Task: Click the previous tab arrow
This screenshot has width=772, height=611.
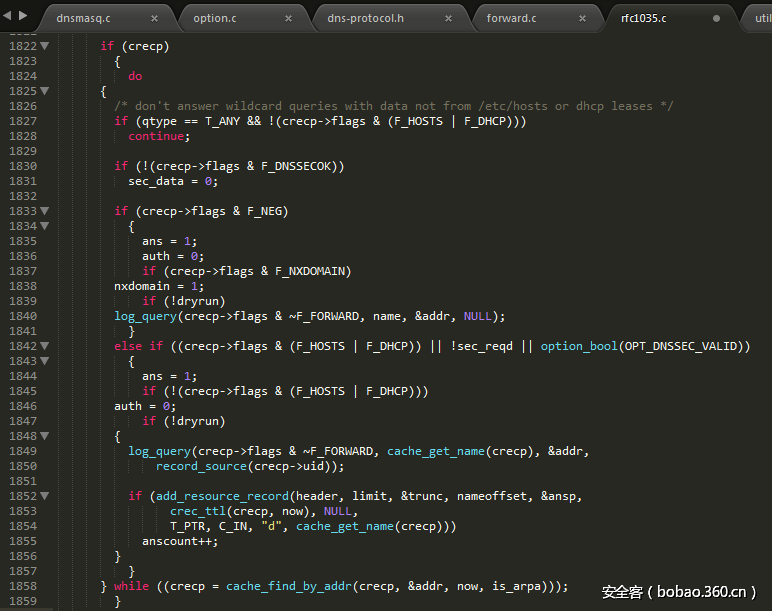Action: click(x=9, y=16)
